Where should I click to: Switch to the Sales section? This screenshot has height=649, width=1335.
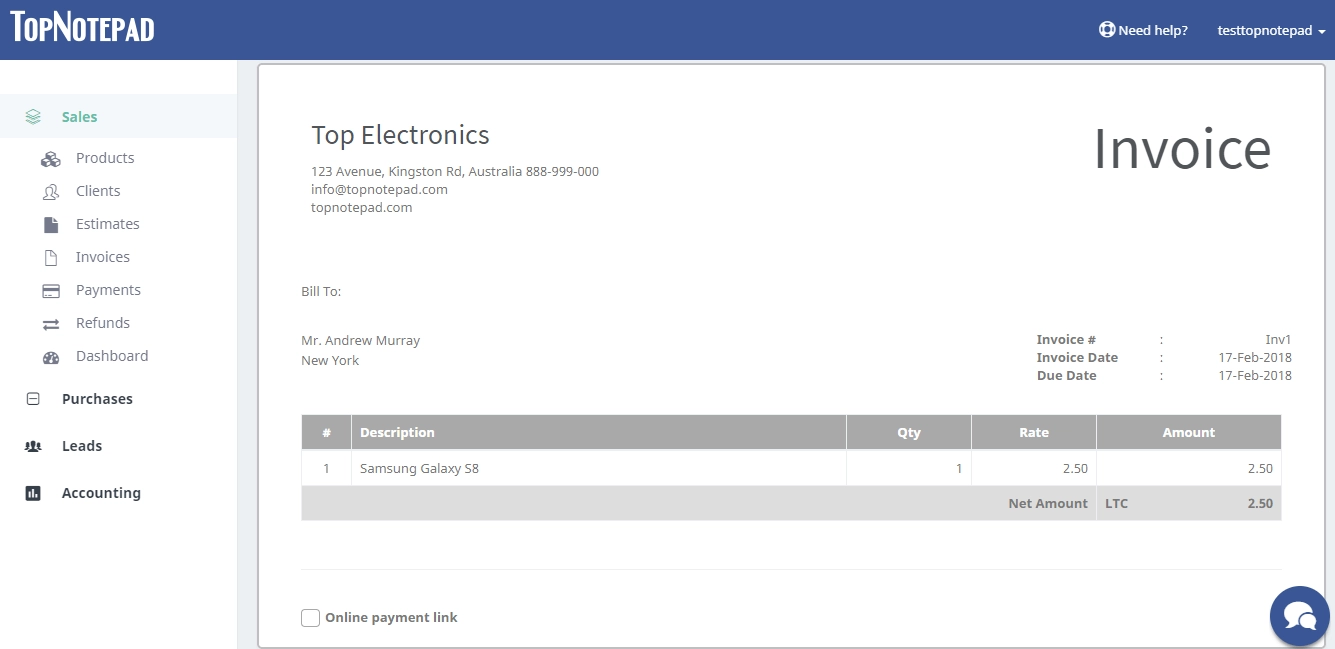[x=80, y=116]
